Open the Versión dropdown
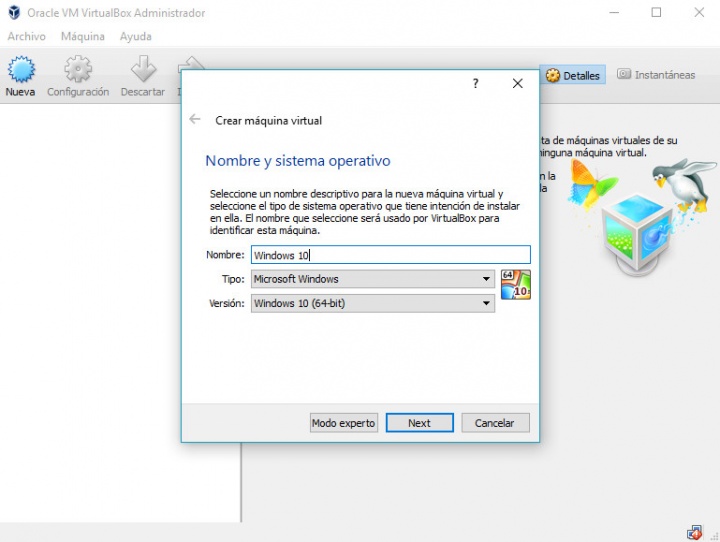720x542 pixels. click(x=373, y=303)
